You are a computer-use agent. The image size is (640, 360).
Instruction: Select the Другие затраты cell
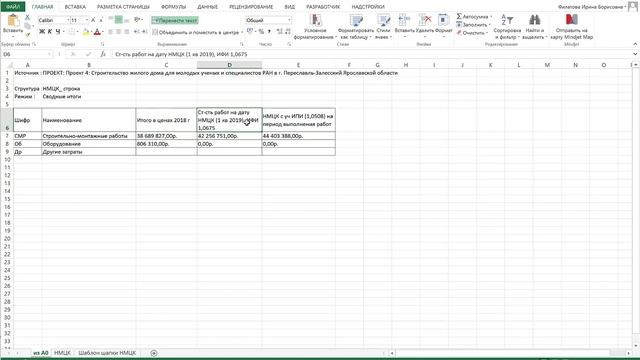[x=89, y=151]
